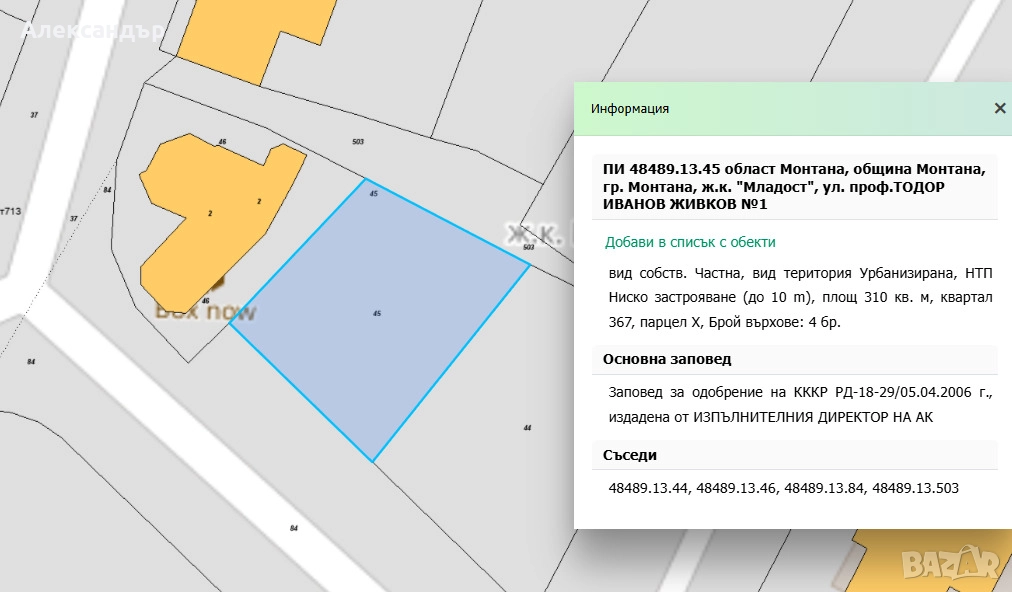This screenshot has height=592, width=1012.
Task: Click the Bazar watermark logo
Action: click(x=954, y=566)
